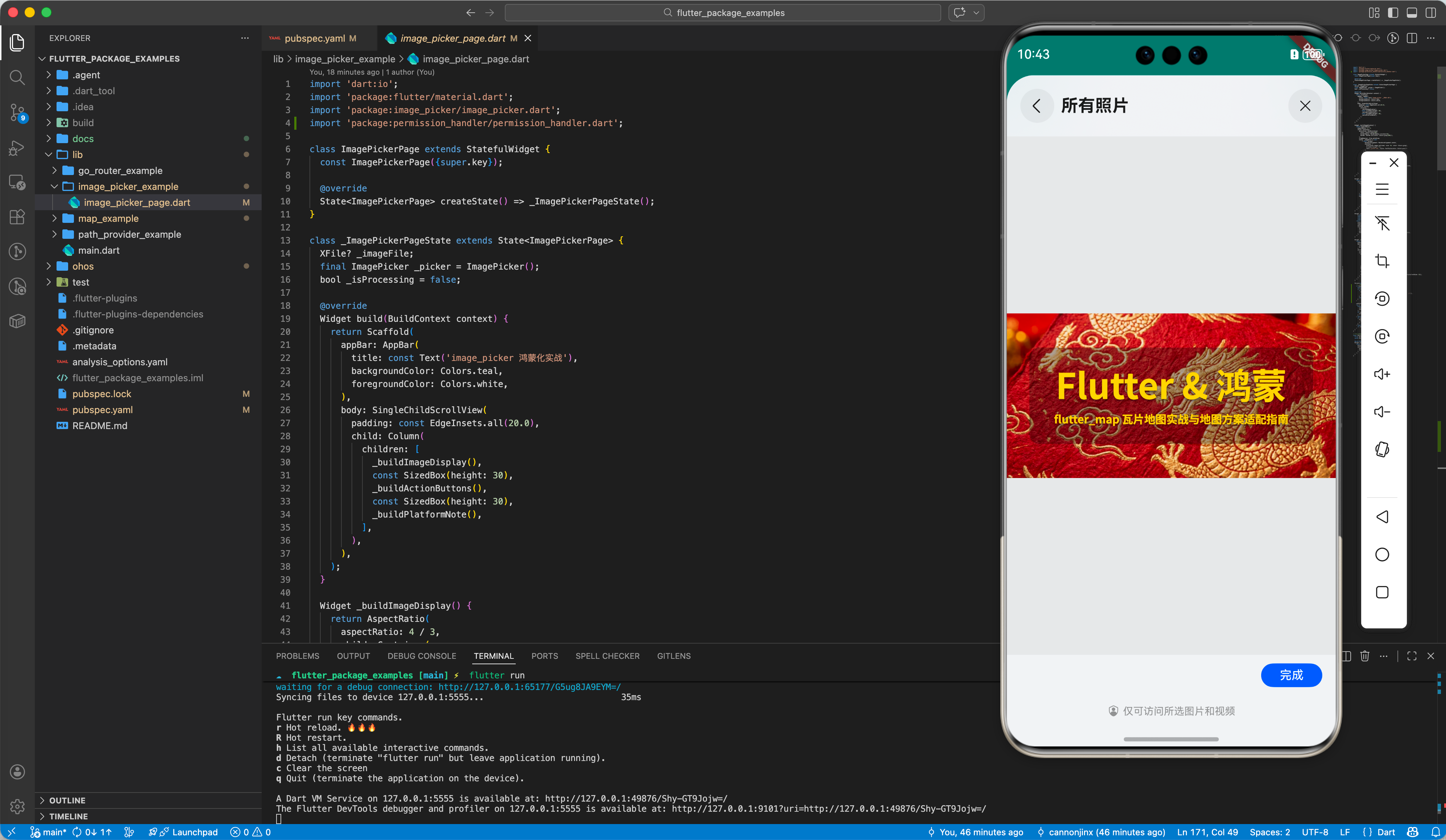Toggle the primary side bar layout button
The image size is (1446, 840).
pyautogui.click(x=1393, y=13)
